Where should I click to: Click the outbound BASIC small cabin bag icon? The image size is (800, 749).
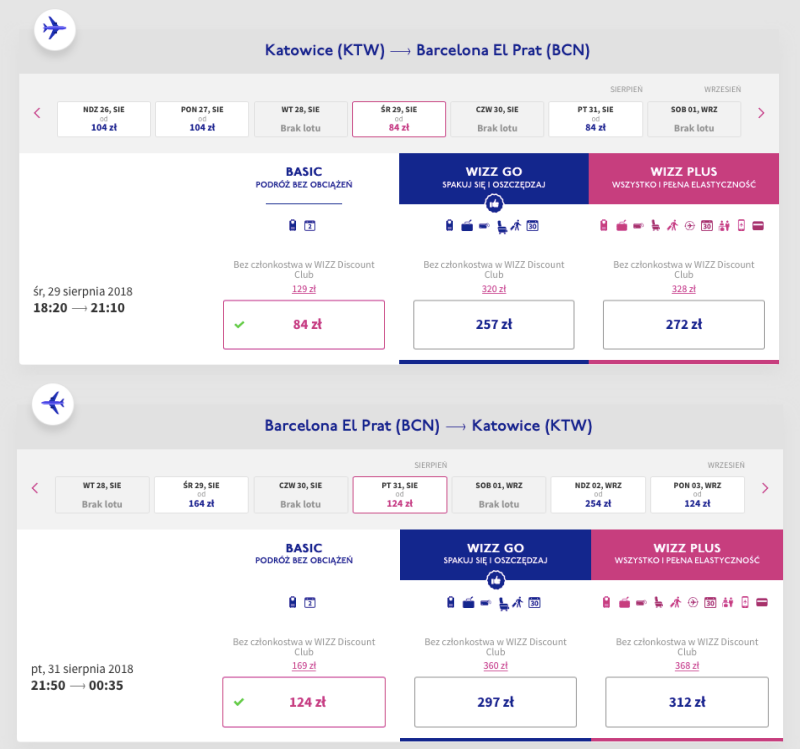pyautogui.click(x=292, y=226)
